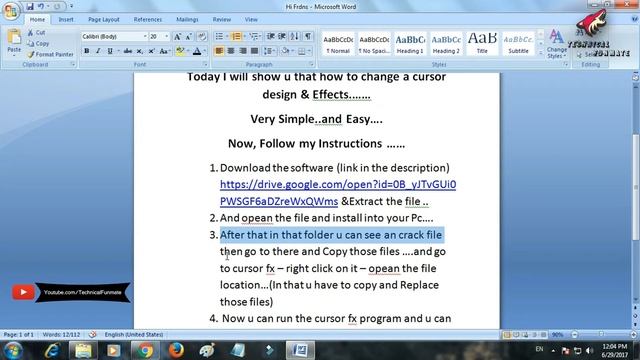Toggle Italic formatting
This screenshot has width=640, height=360.
point(98,51)
